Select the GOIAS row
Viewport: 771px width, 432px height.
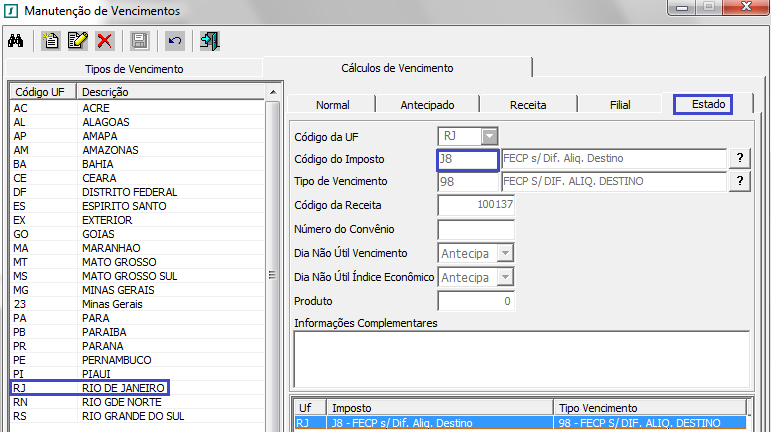coord(137,234)
